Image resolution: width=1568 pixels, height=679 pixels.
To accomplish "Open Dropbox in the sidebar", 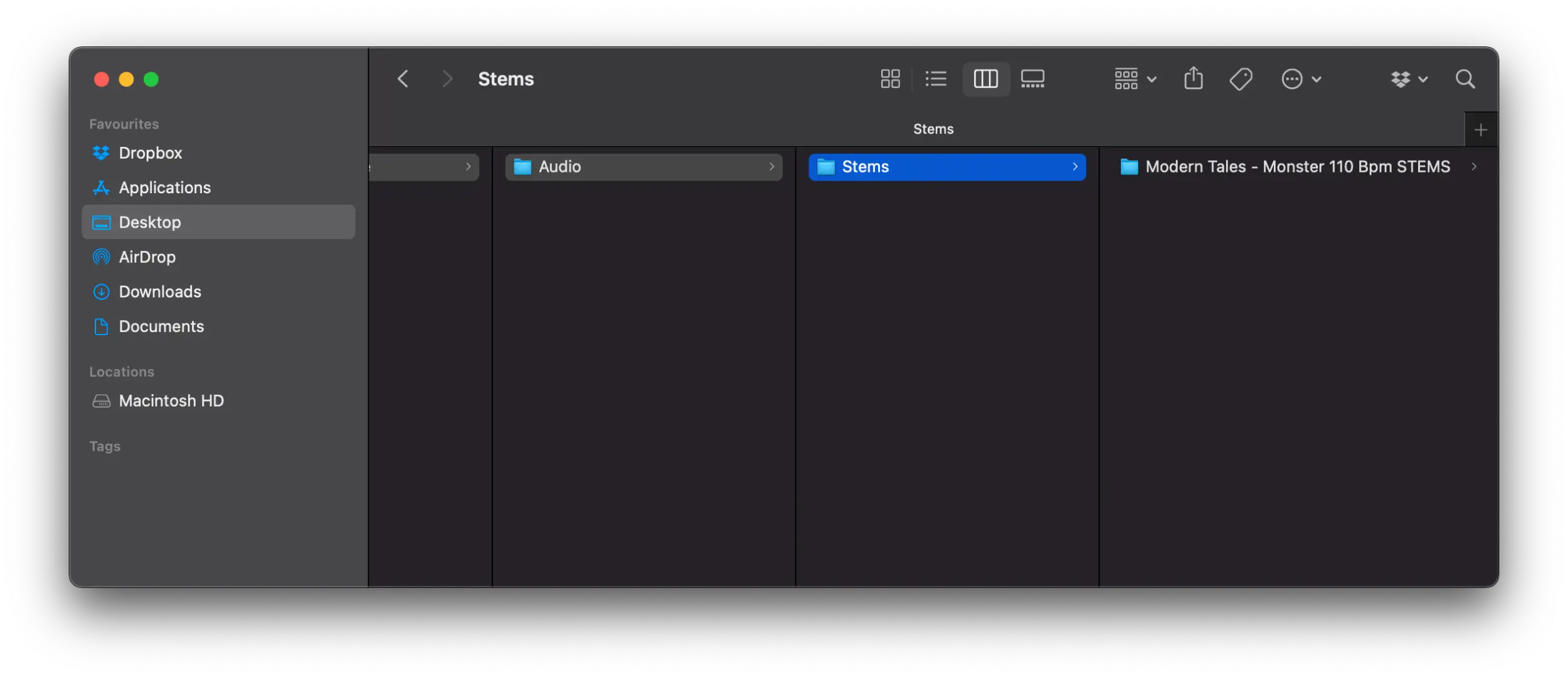I will (x=150, y=153).
